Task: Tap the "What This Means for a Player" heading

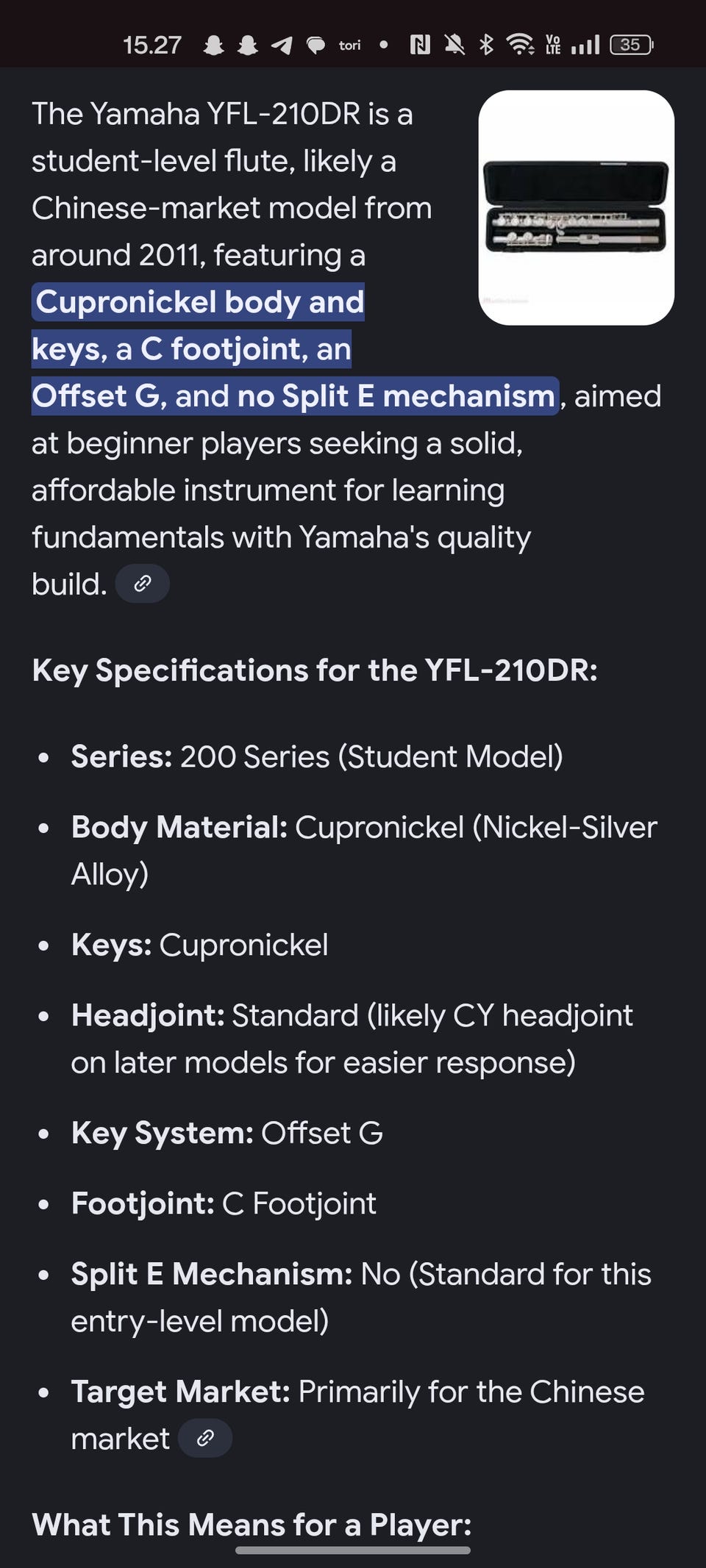Action: [x=252, y=1524]
